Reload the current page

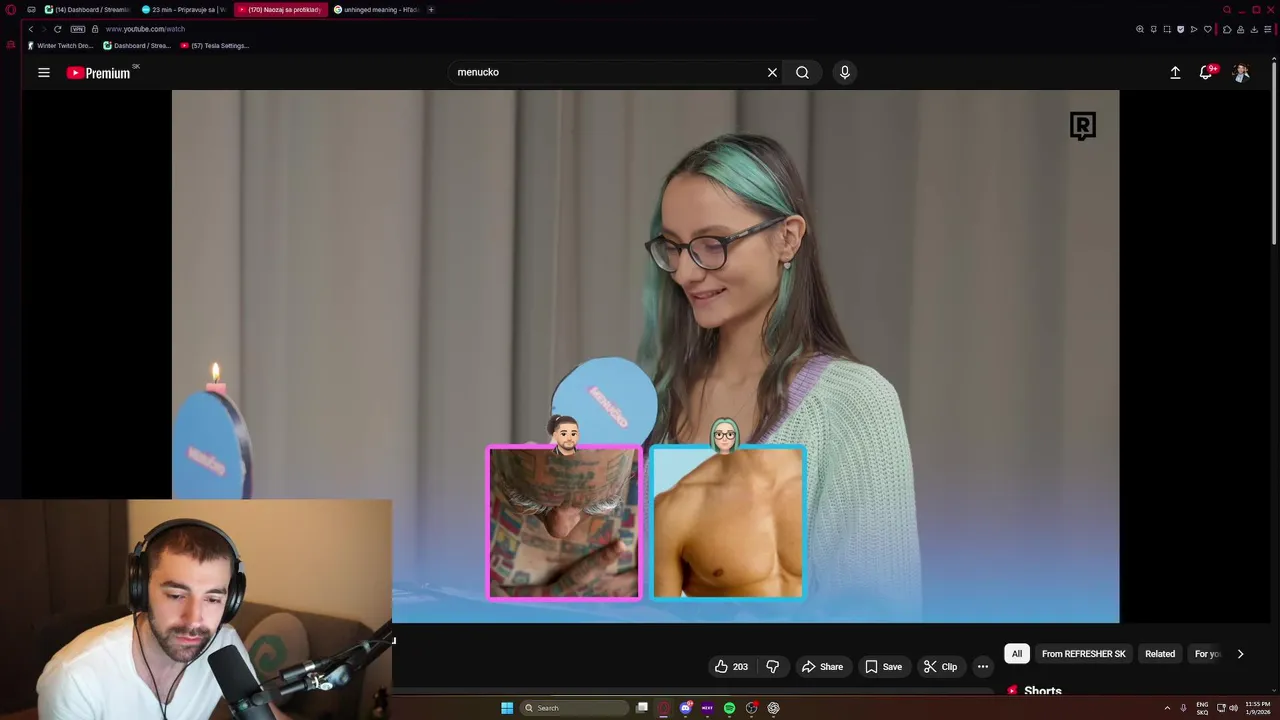click(57, 29)
